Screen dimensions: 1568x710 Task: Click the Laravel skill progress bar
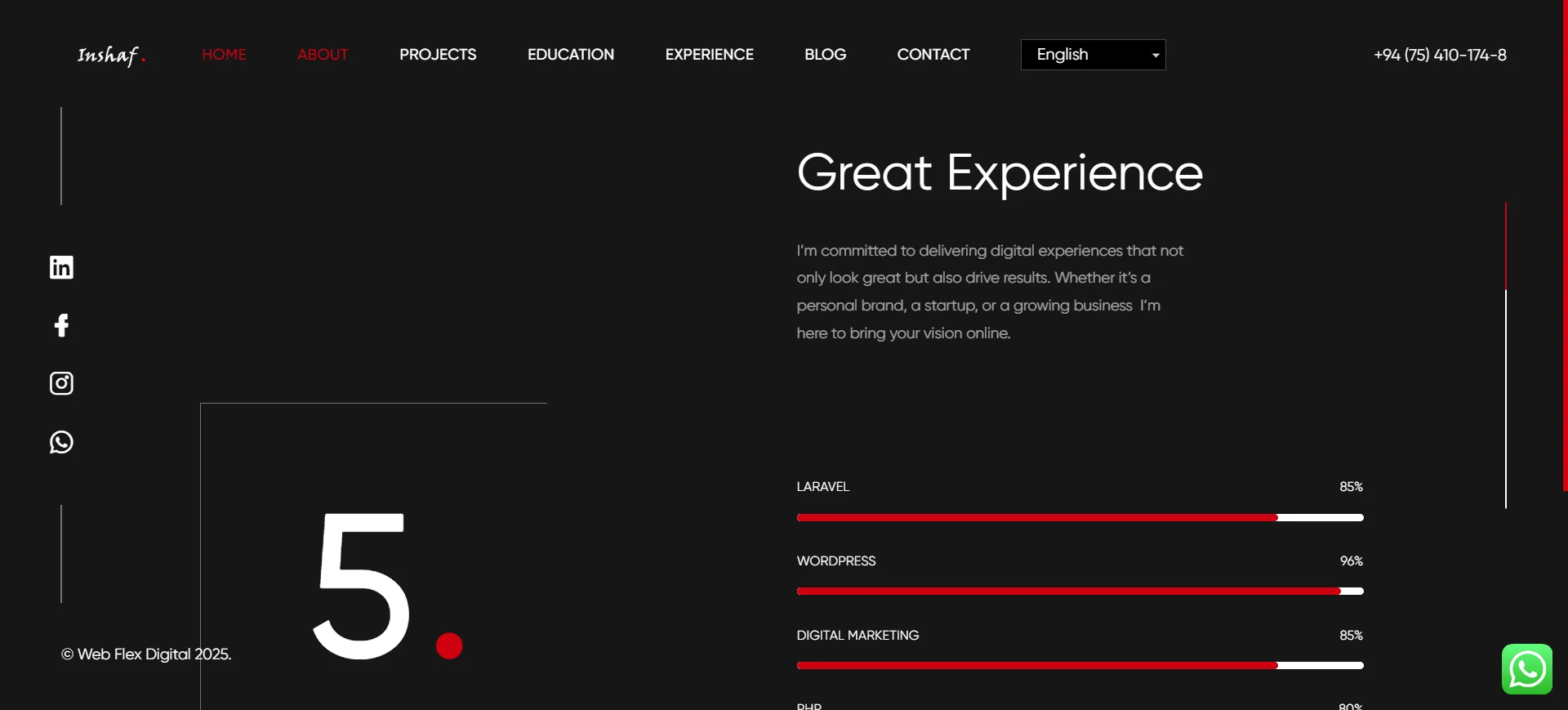[1080, 517]
